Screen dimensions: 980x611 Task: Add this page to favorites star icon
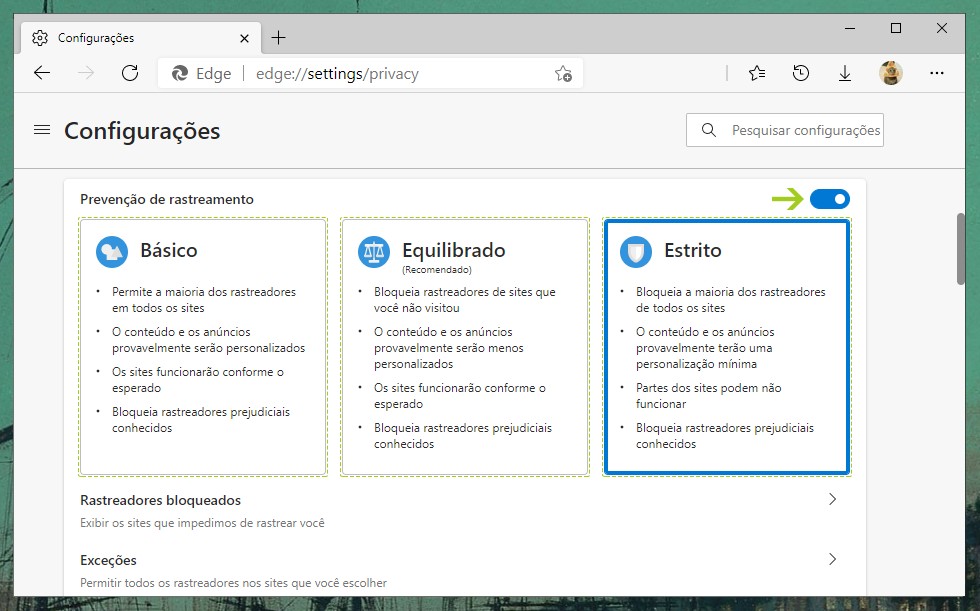[563, 73]
